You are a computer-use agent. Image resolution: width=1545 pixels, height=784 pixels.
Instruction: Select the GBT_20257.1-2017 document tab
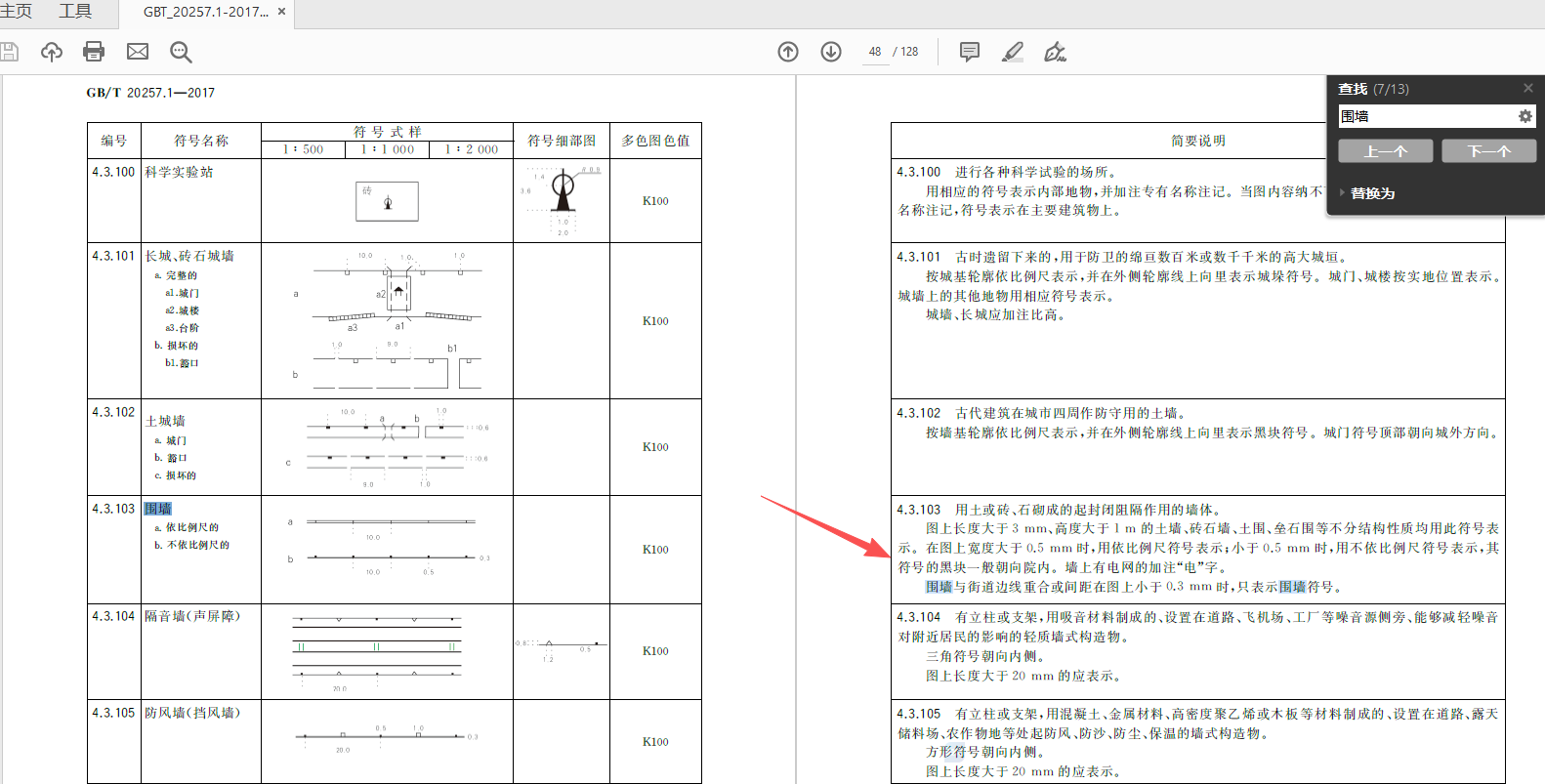tap(206, 12)
